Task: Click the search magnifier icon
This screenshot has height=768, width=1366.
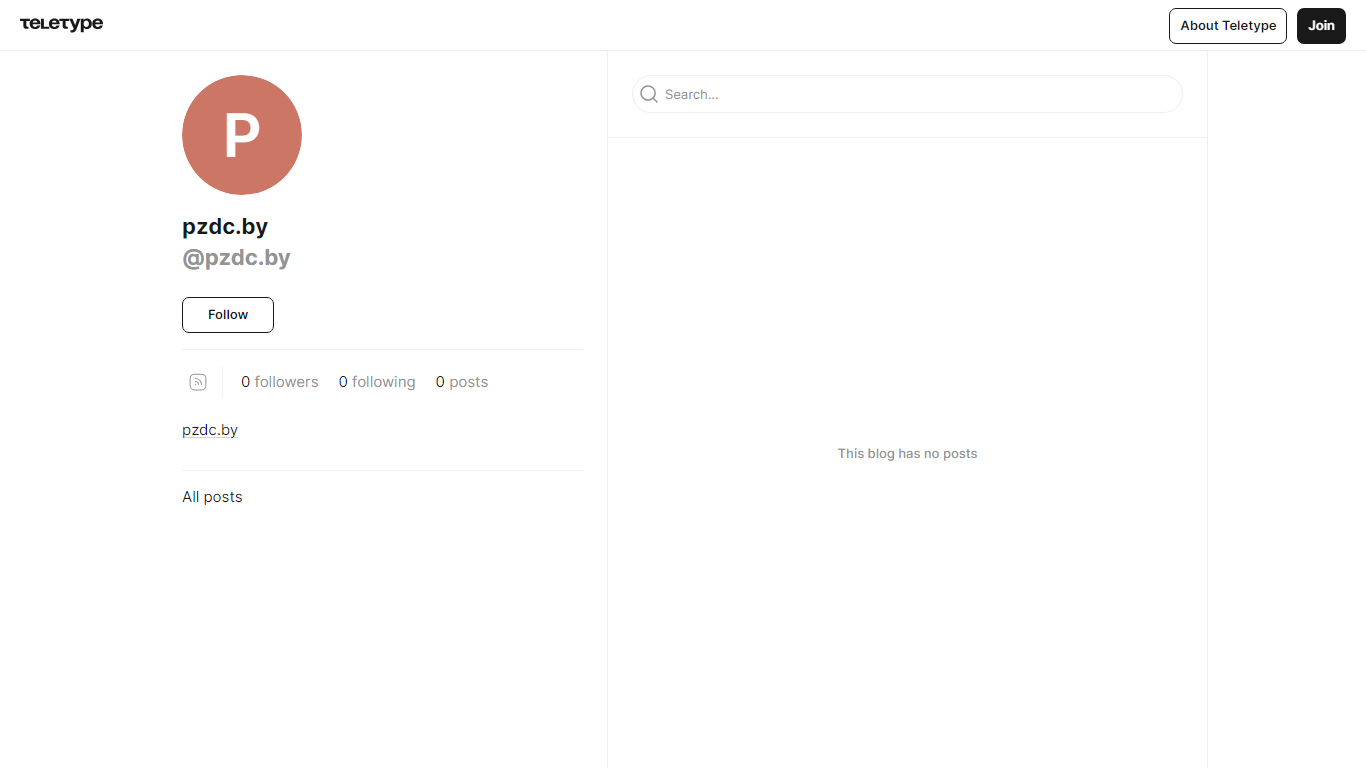Action: click(649, 94)
